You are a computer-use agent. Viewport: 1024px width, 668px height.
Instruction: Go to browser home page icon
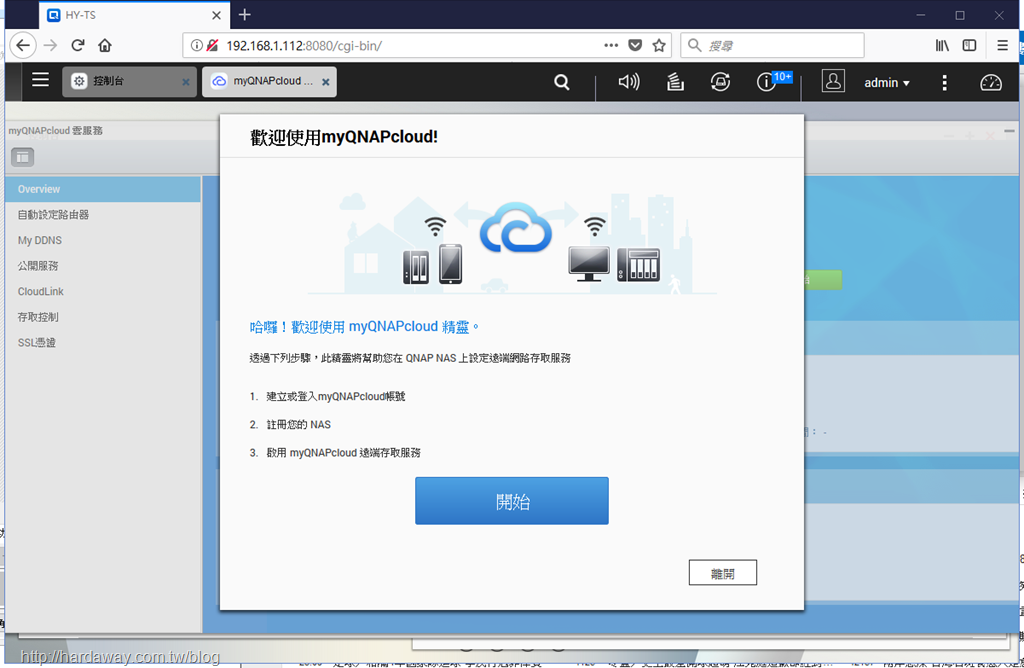tap(104, 45)
